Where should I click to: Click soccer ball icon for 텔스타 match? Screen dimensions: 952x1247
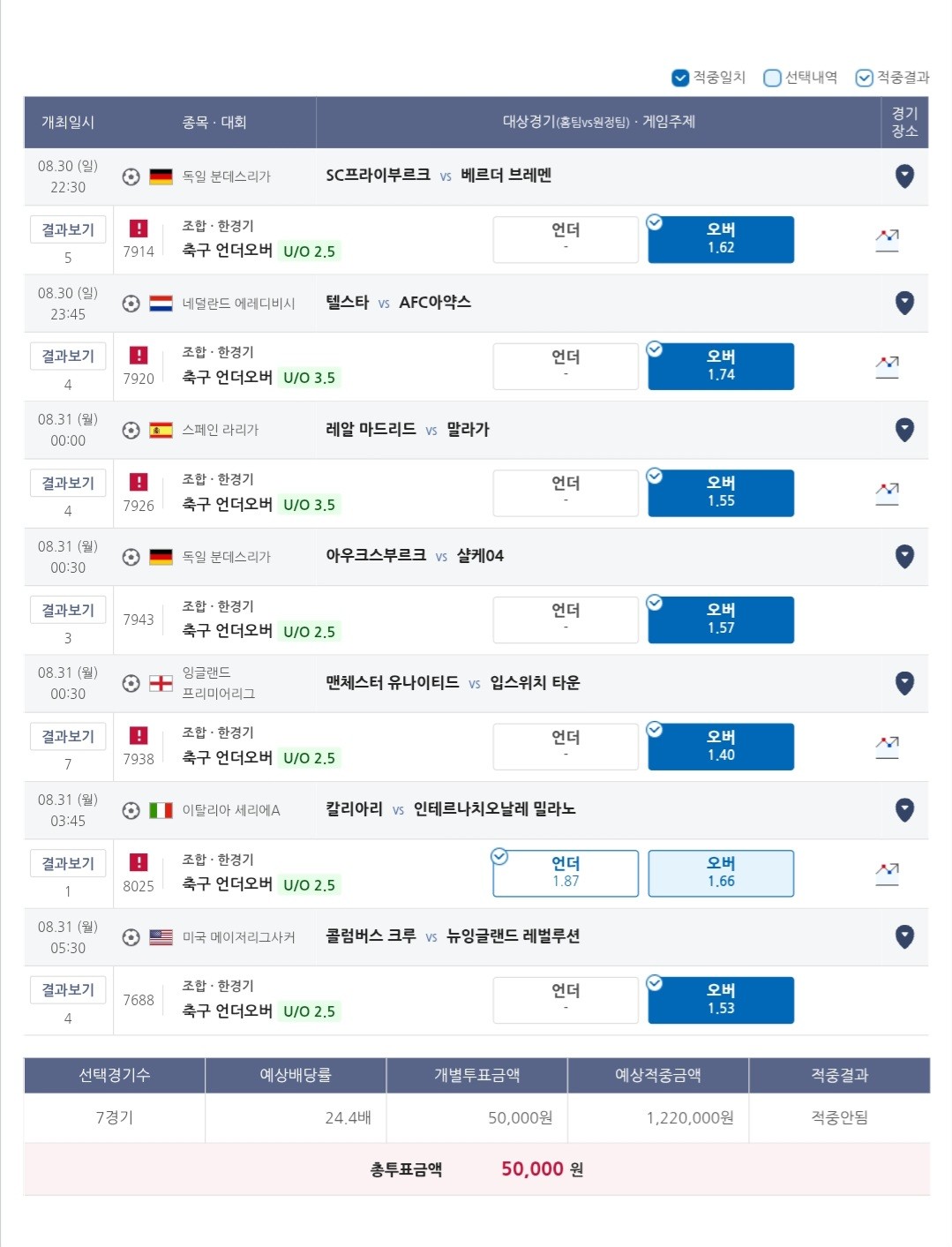(131, 304)
